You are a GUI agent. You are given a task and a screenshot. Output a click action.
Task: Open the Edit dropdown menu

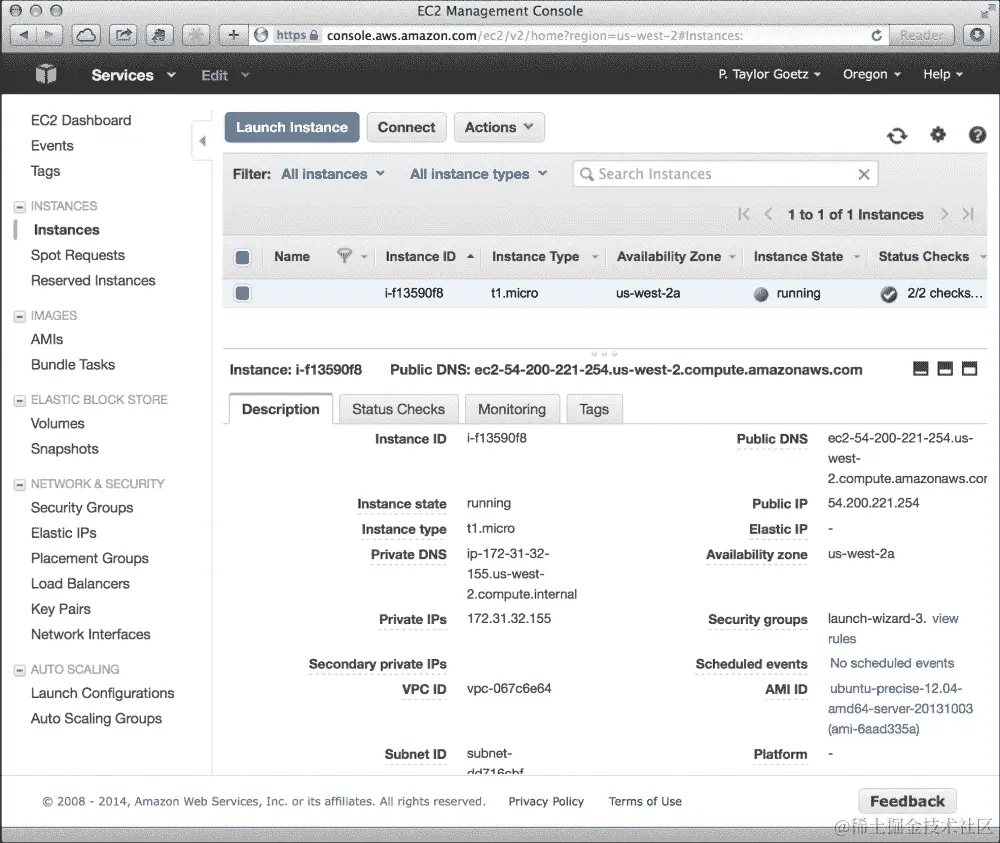coord(224,75)
